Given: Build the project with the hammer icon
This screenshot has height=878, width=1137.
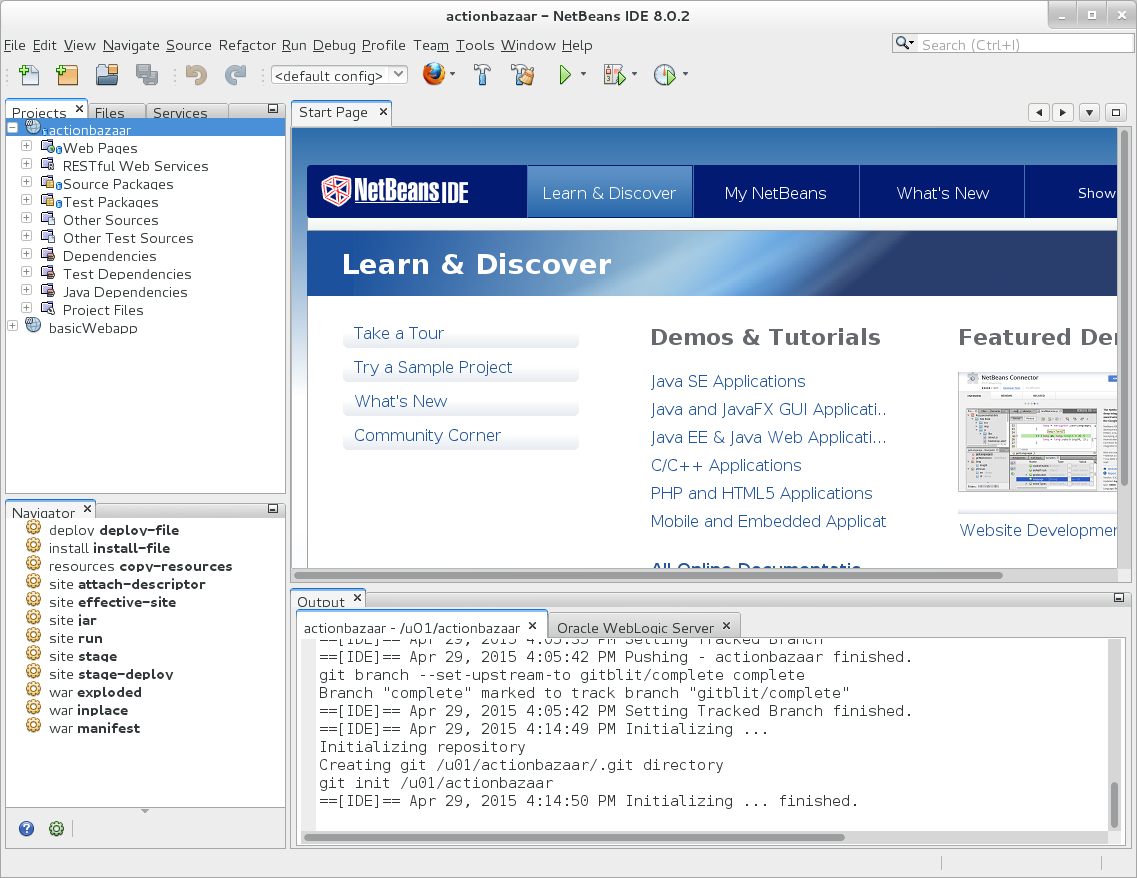Looking at the screenshot, I should pyautogui.click(x=483, y=74).
